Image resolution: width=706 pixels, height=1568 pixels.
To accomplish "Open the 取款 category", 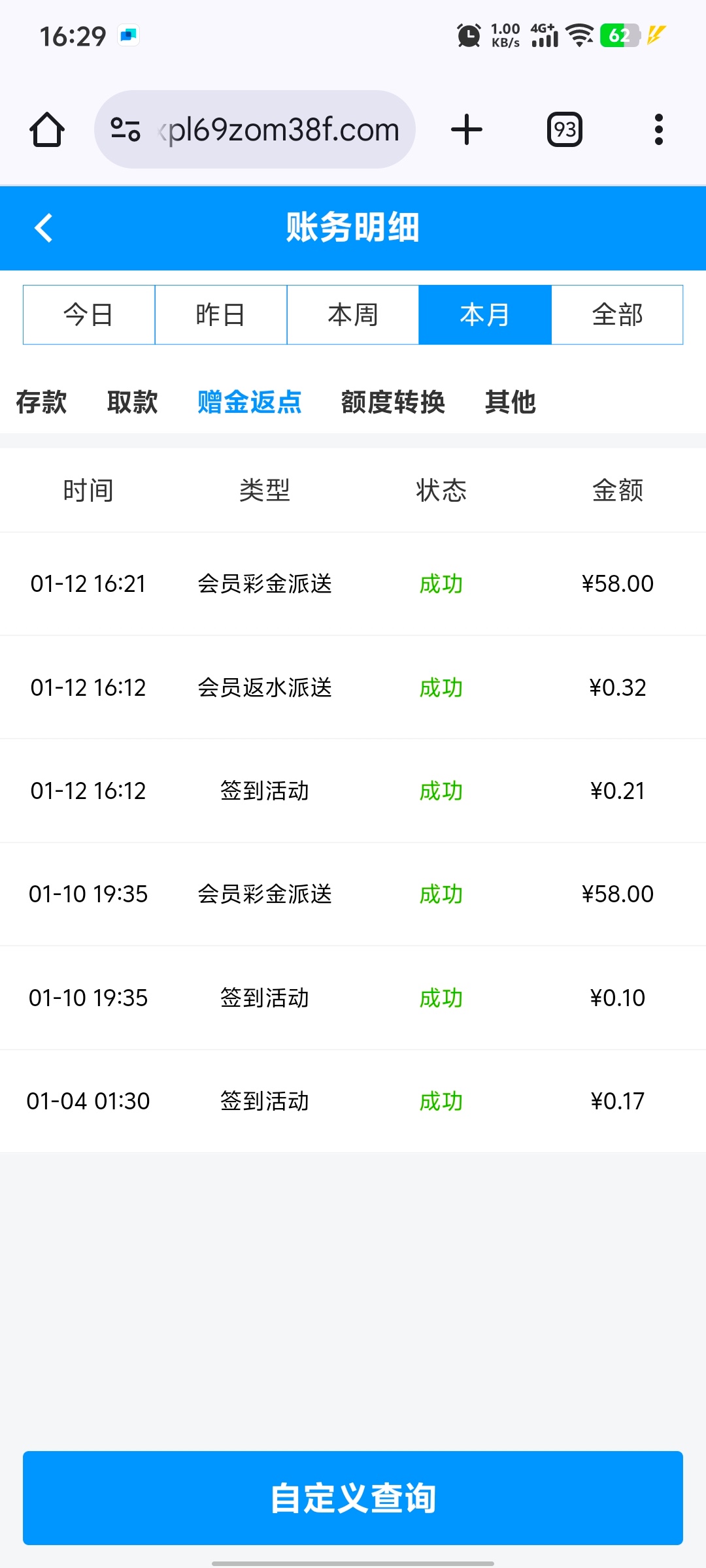I will click(133, 402).
